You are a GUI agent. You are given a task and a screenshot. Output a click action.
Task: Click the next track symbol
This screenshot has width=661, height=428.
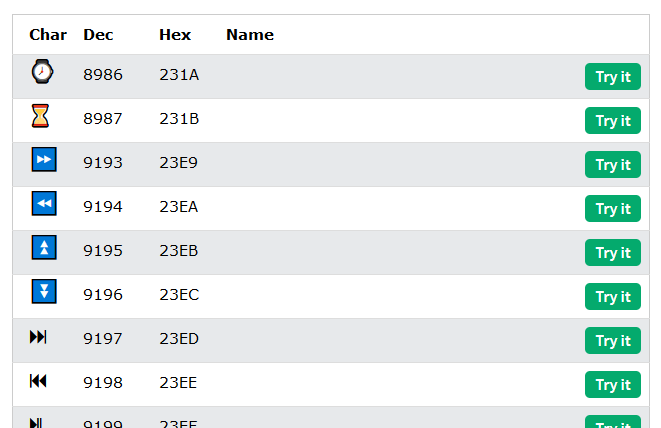click(x=39, y=337)
